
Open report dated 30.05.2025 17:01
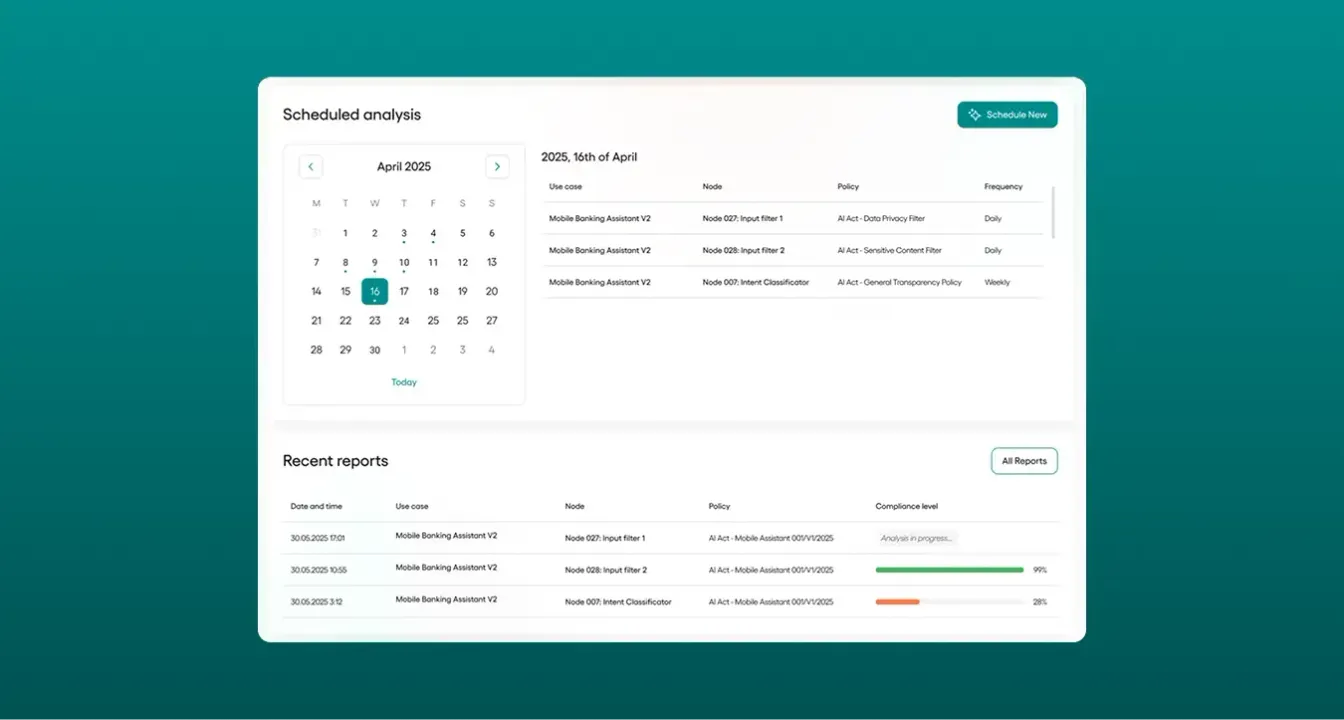pyautogui.click(x=671, y=538)
